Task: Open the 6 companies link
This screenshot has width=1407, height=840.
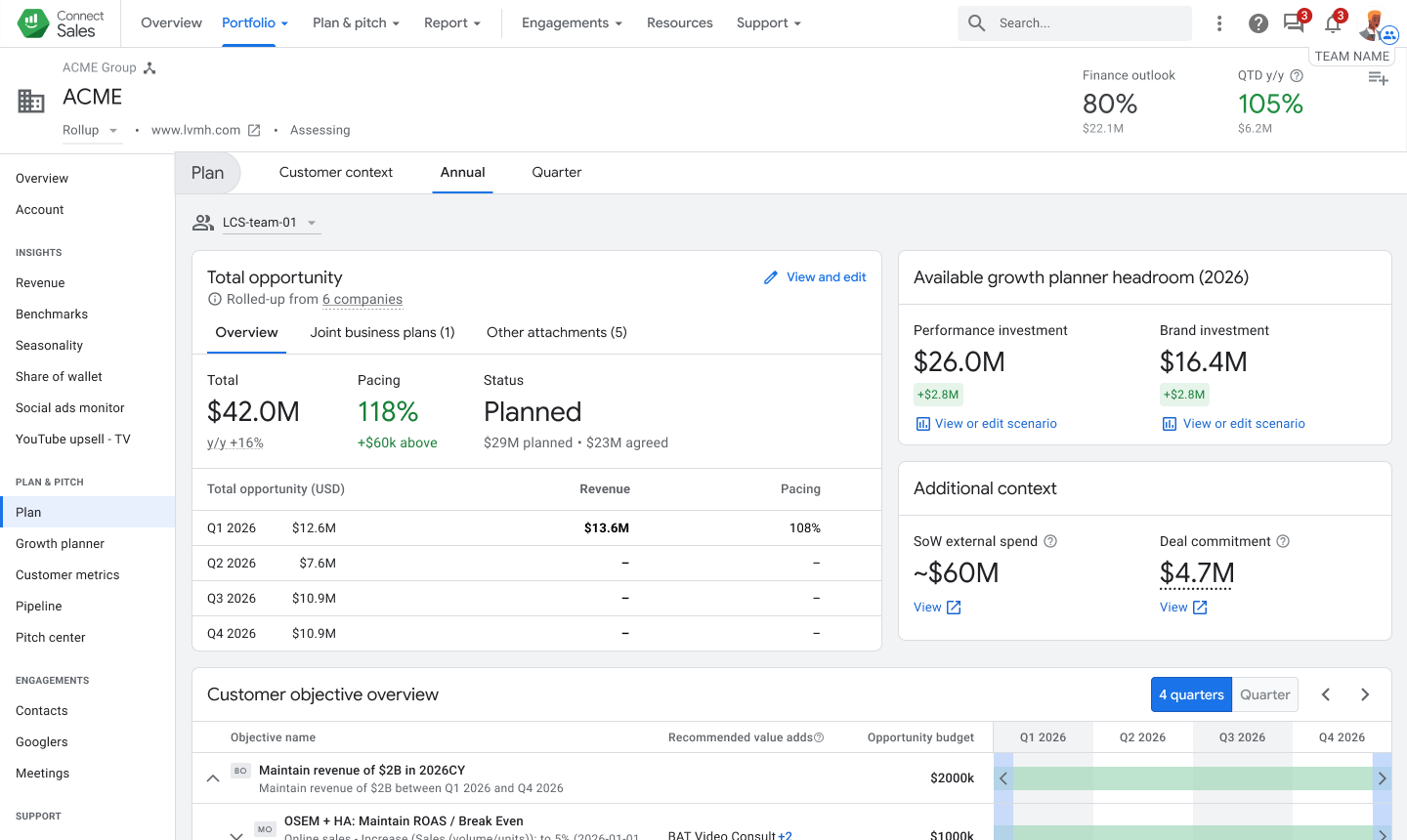Action: pos(362,299)
